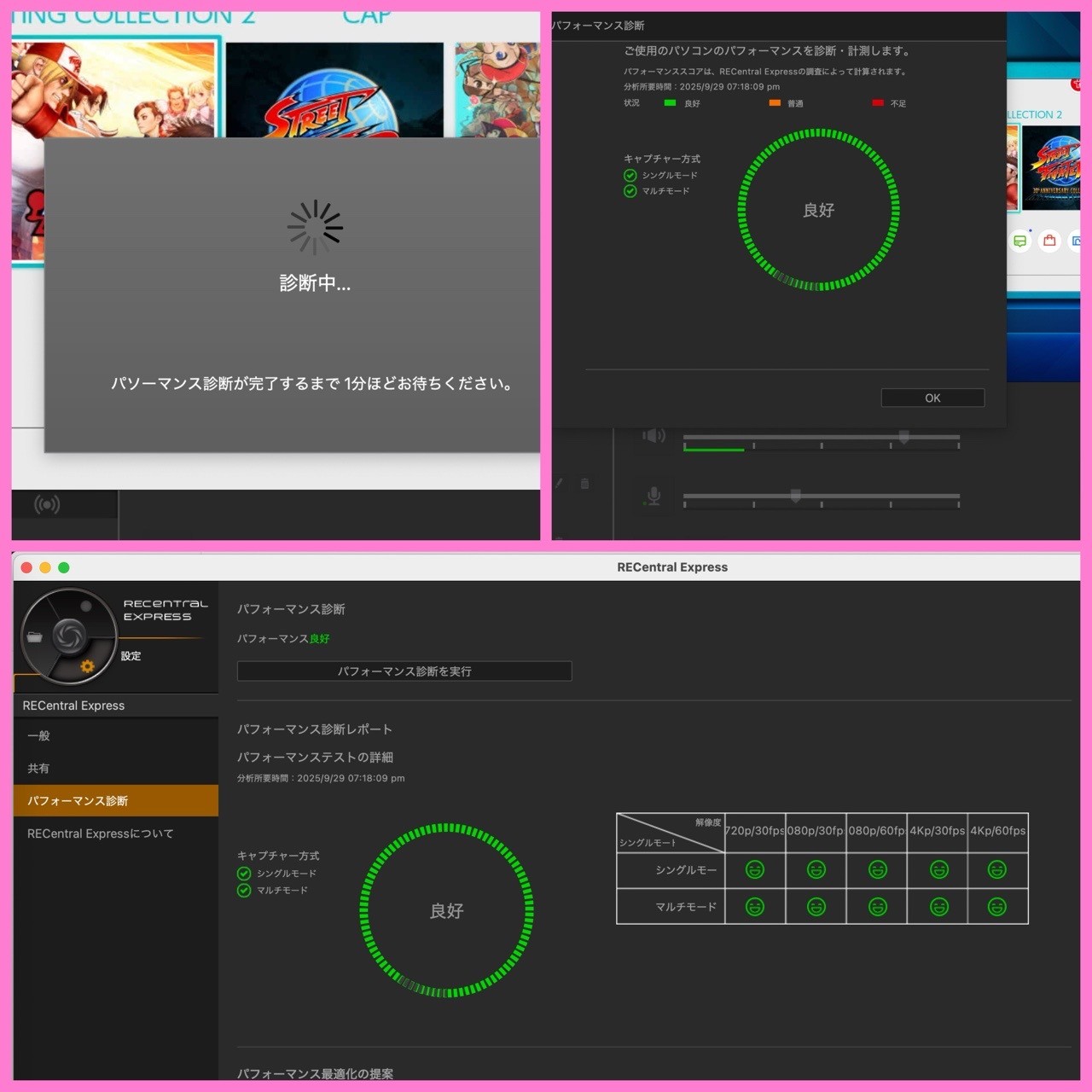The image size is (1092, 1092).
Task: Click the マルチモード 4Kp/60fps smiley result
Action: pyautogui.click(x=996, y=907)
